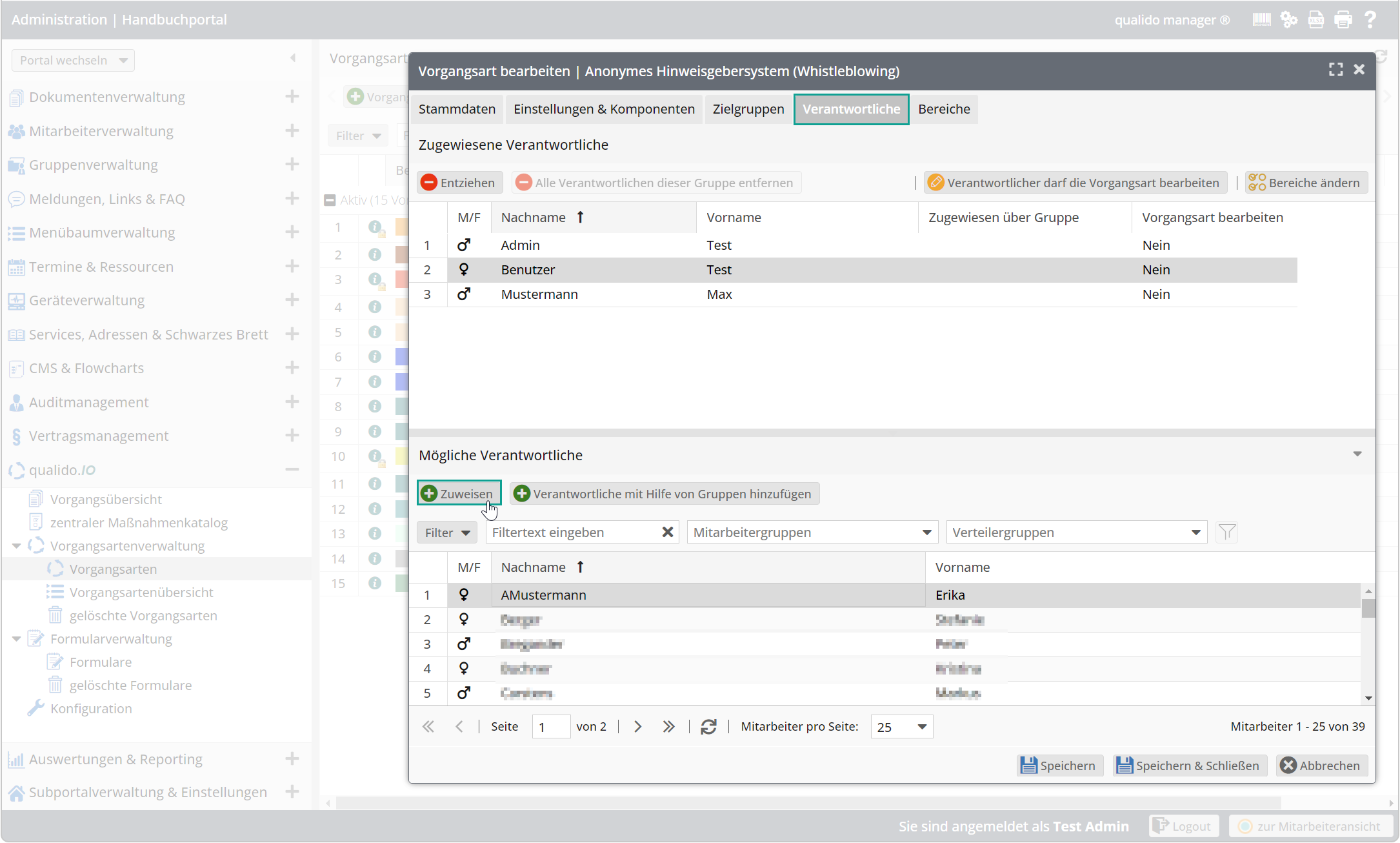Click info icon of row 8 in background list
This screenshot has width=1400, height=843.
375,406
